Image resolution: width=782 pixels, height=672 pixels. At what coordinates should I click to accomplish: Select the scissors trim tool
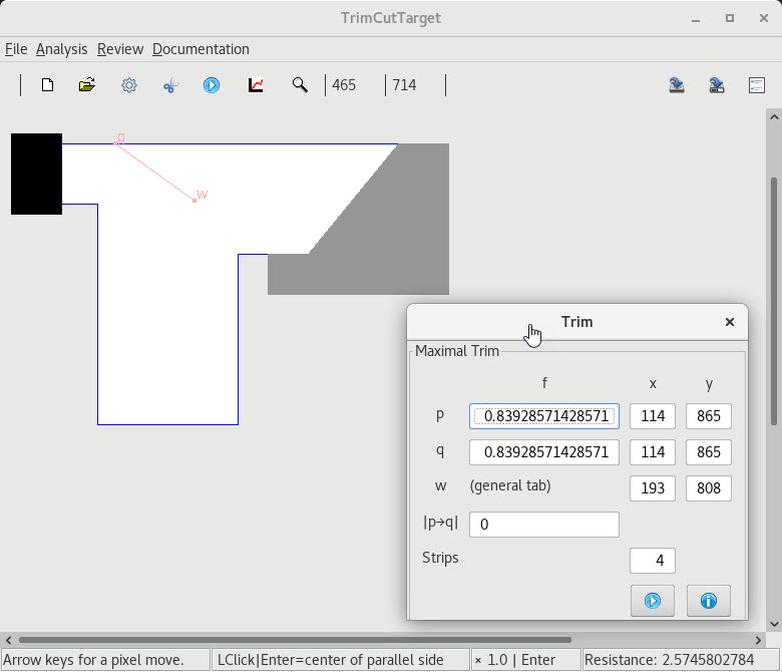click(170, 85)
